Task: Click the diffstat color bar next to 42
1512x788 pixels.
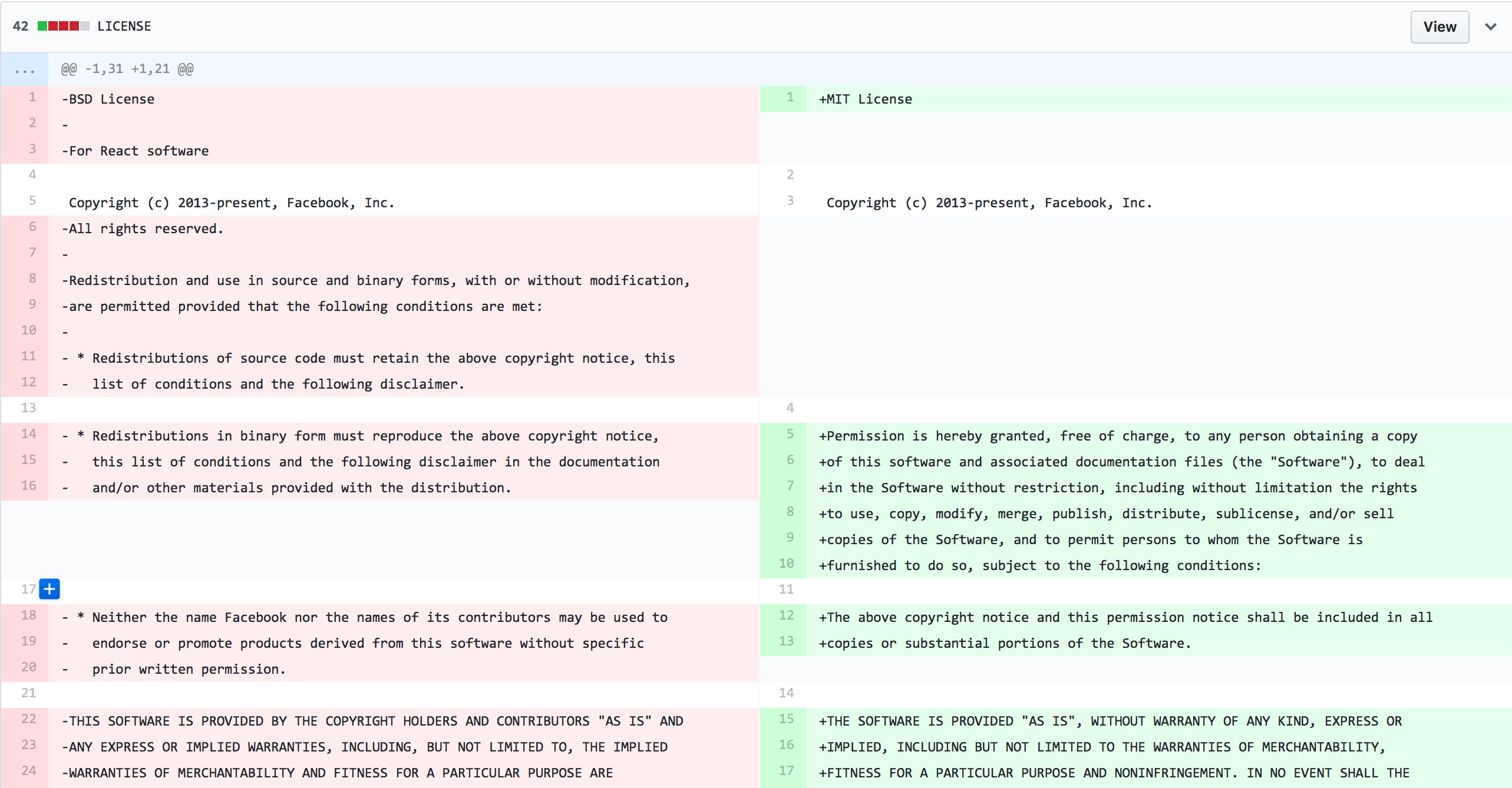Action: [64, 26]
